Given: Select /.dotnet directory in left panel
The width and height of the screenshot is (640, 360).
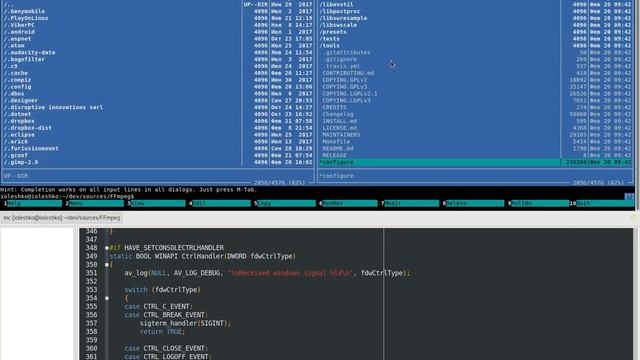Looking at the screenshot, I should pyautogui.click(x=18, y=114).
